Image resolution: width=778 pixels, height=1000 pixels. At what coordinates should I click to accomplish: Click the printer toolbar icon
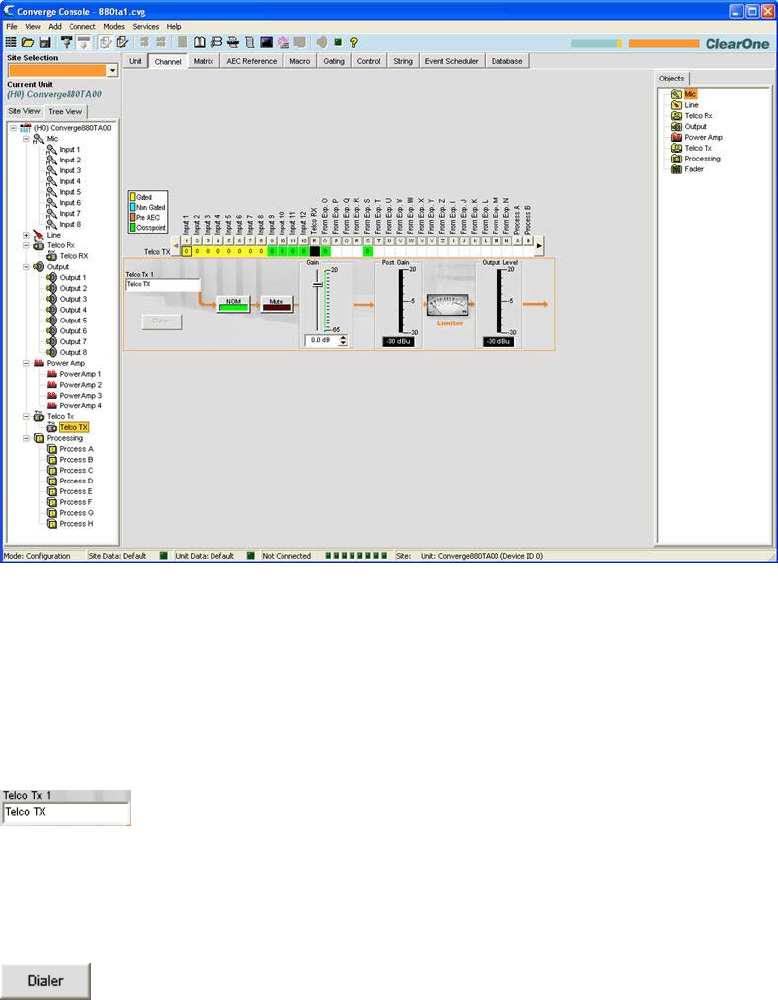click(x=233, y=42)
